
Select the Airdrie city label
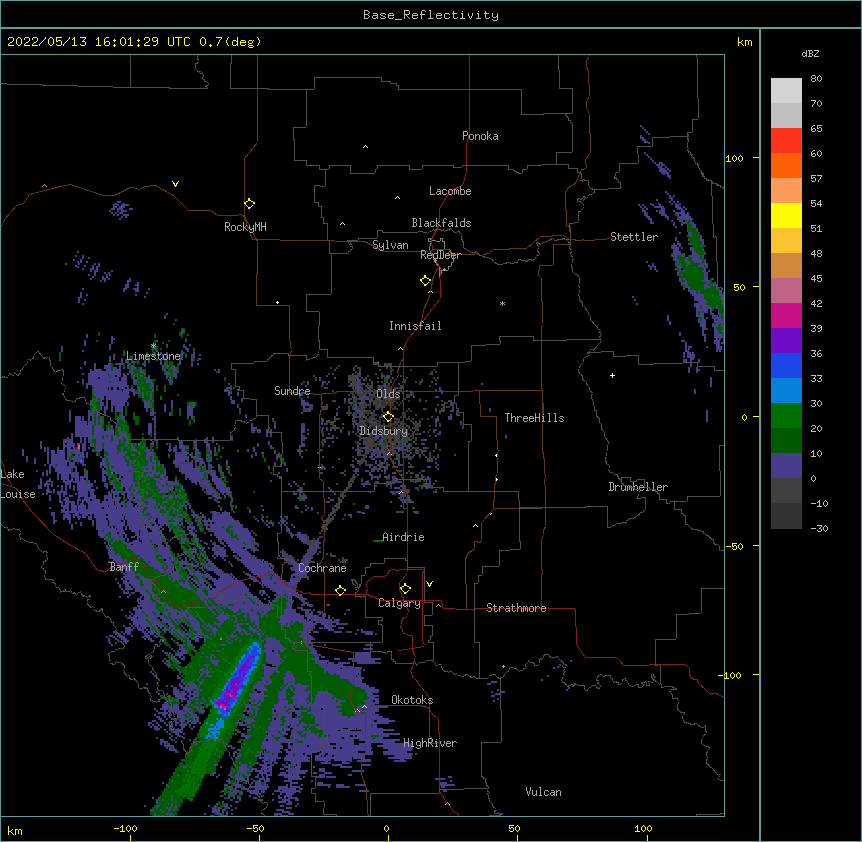403,537
